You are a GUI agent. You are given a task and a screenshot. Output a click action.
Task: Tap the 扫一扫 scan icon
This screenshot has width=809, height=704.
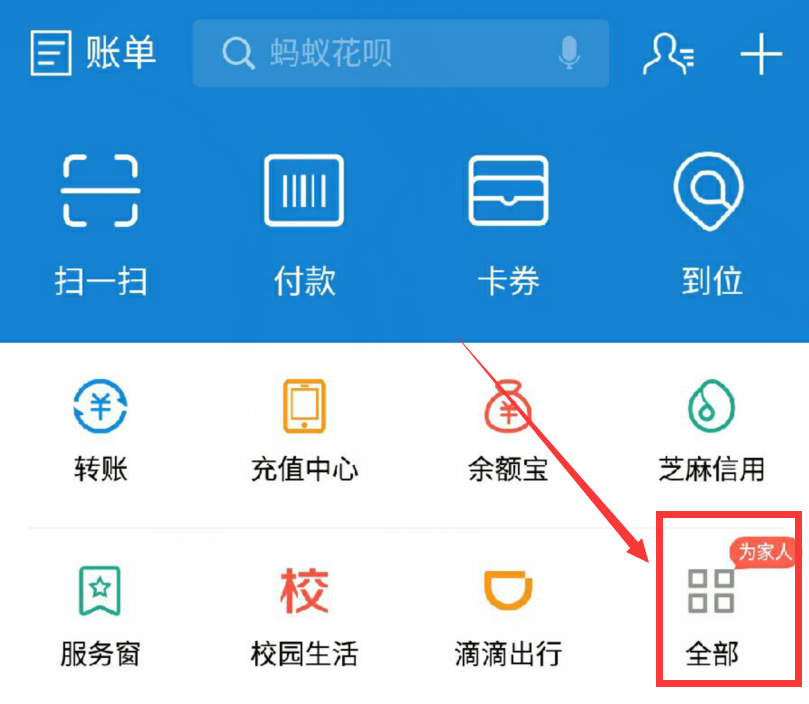click(x=100, y=190)
